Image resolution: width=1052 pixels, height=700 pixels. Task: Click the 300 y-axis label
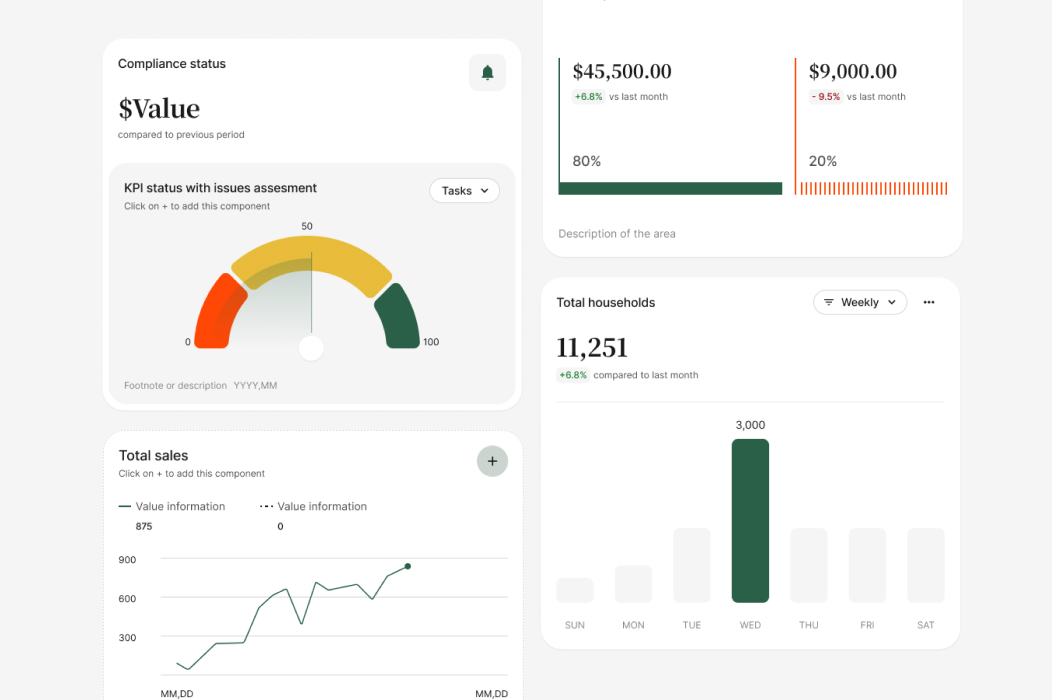pos(127,637)
